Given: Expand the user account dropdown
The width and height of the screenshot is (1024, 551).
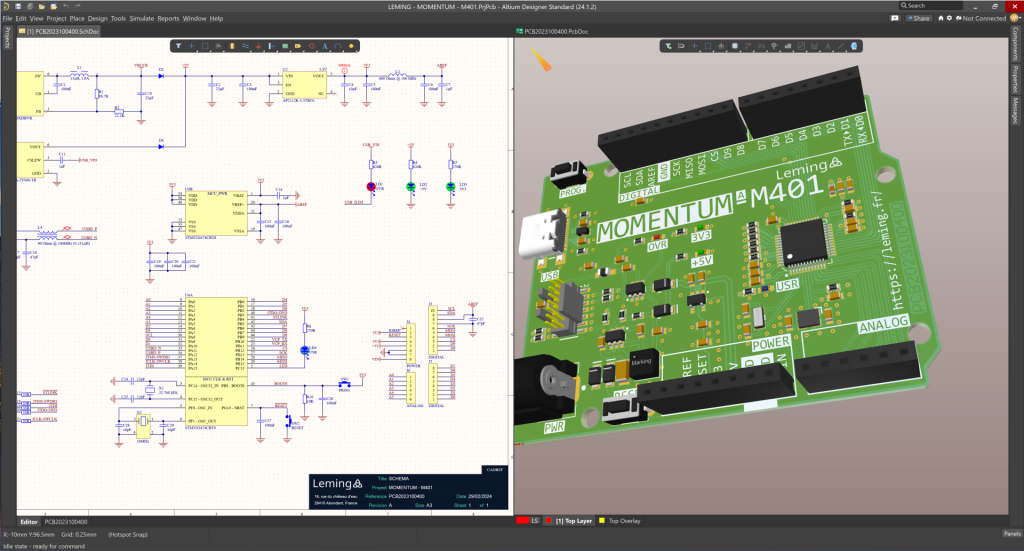Looking at the screenshot, I should tap(1015, 18).
